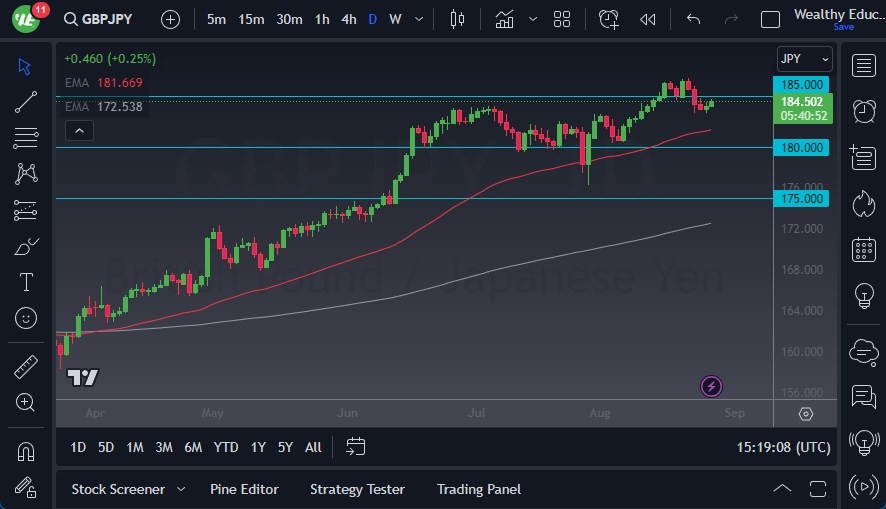This screenshot has height=509, width=886.
Task: Open the more timeframes dropdown arrow
Action: tap(418, 19)
